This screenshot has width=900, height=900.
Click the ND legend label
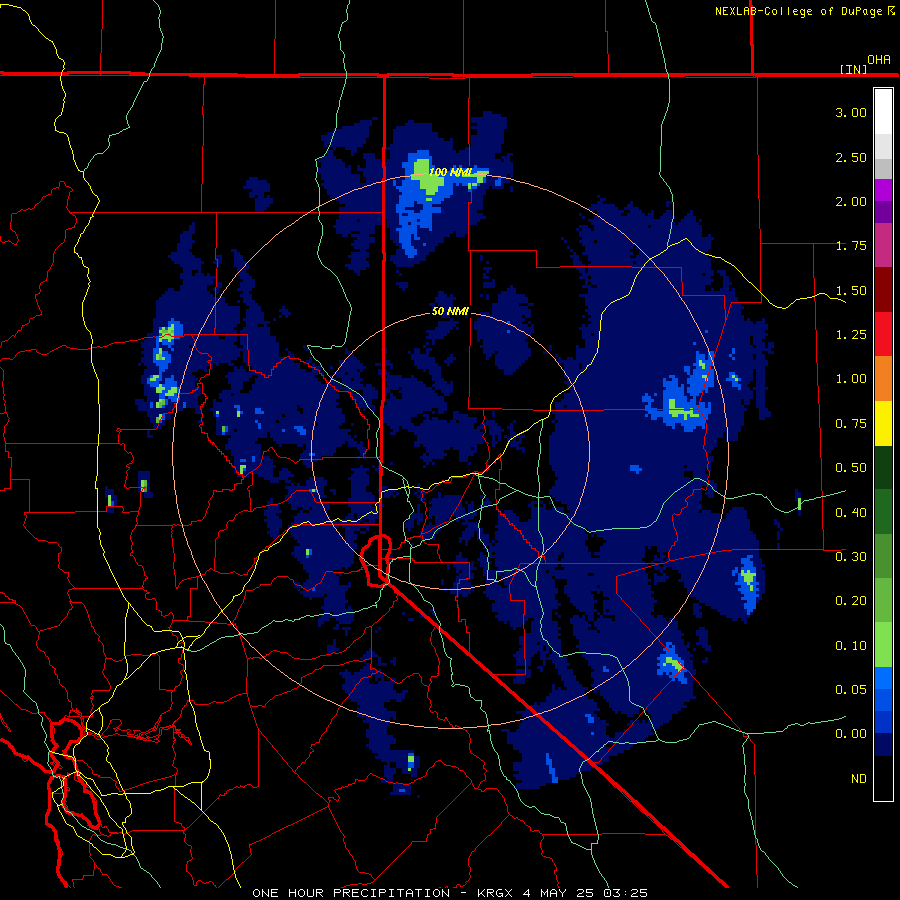[x=859, y=779]
